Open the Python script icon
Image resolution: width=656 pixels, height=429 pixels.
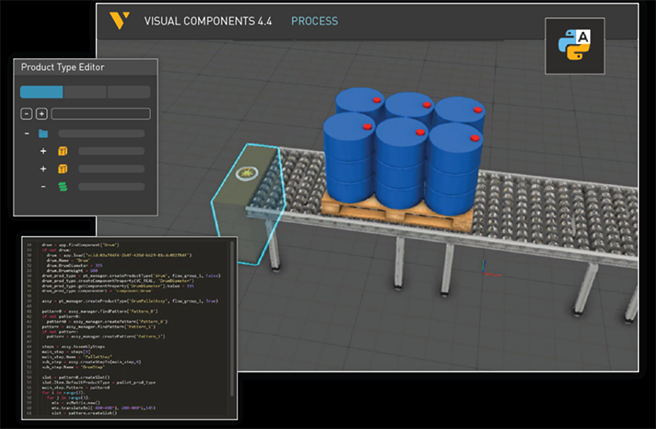(573, 45)
